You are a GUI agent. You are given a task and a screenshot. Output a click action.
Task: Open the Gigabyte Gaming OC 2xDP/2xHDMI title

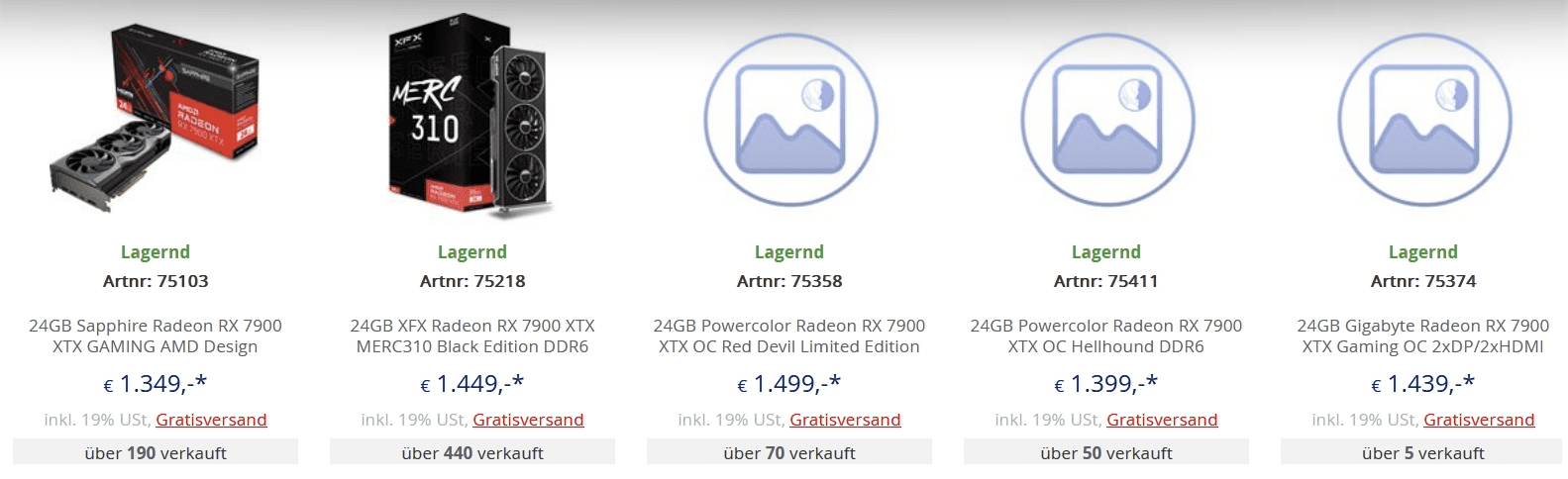[1423, 335]
